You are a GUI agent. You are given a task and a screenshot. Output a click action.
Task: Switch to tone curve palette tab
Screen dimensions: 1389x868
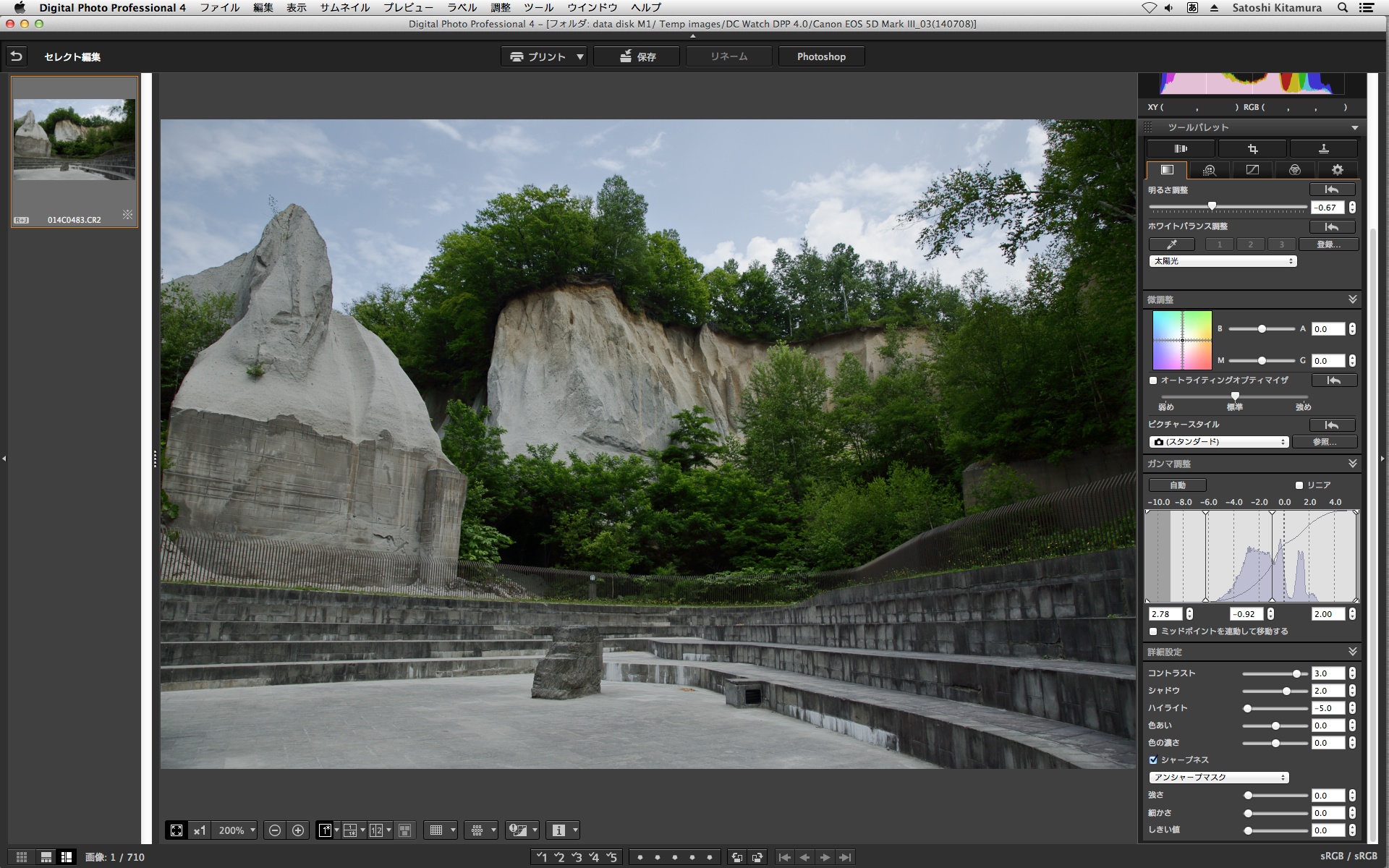point(1252,170)
